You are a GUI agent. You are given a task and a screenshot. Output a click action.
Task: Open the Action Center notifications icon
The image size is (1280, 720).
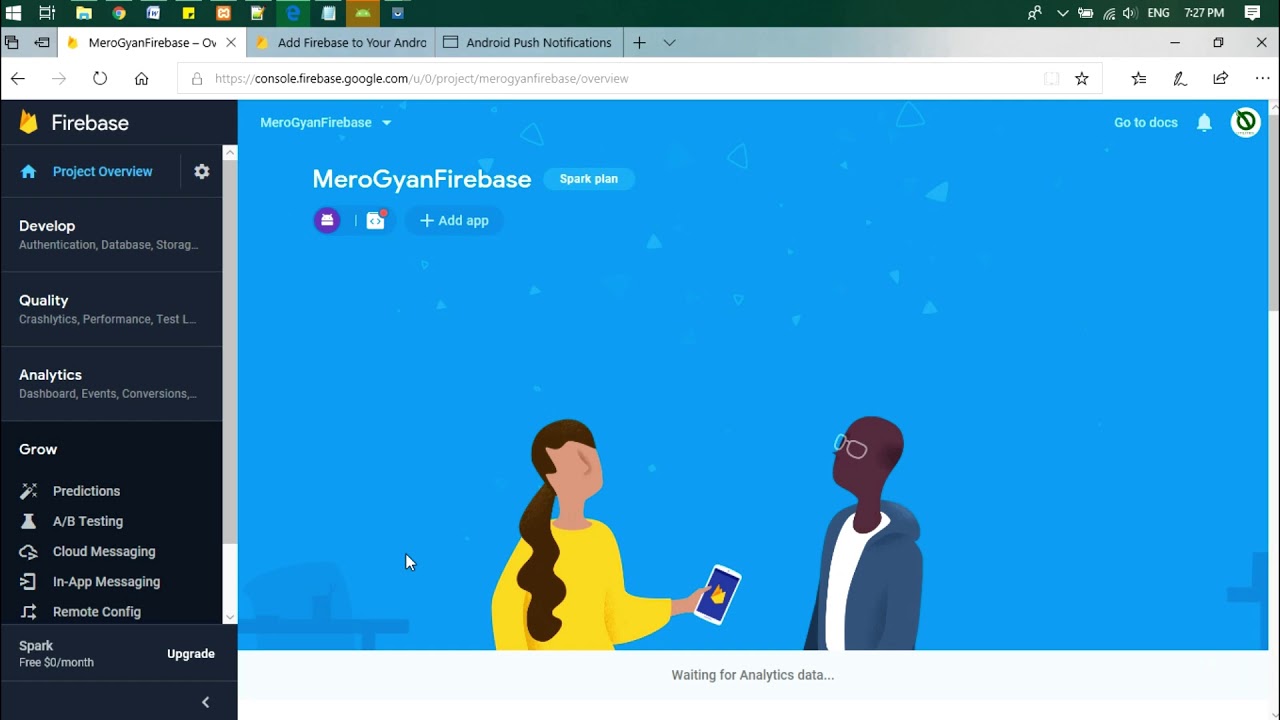coord(1252,13)
